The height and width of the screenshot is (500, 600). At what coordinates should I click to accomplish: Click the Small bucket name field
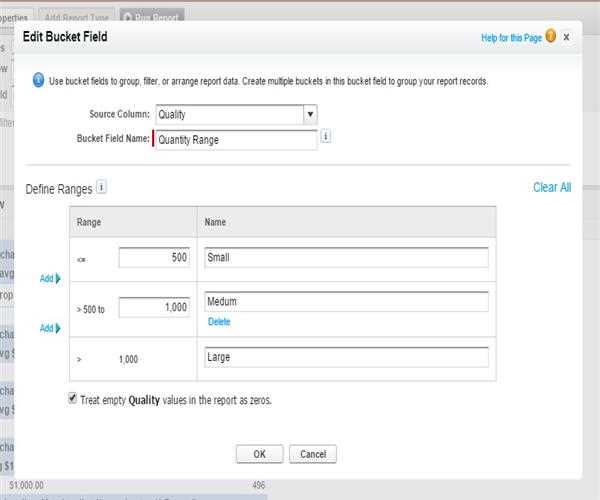click(345, 258)
